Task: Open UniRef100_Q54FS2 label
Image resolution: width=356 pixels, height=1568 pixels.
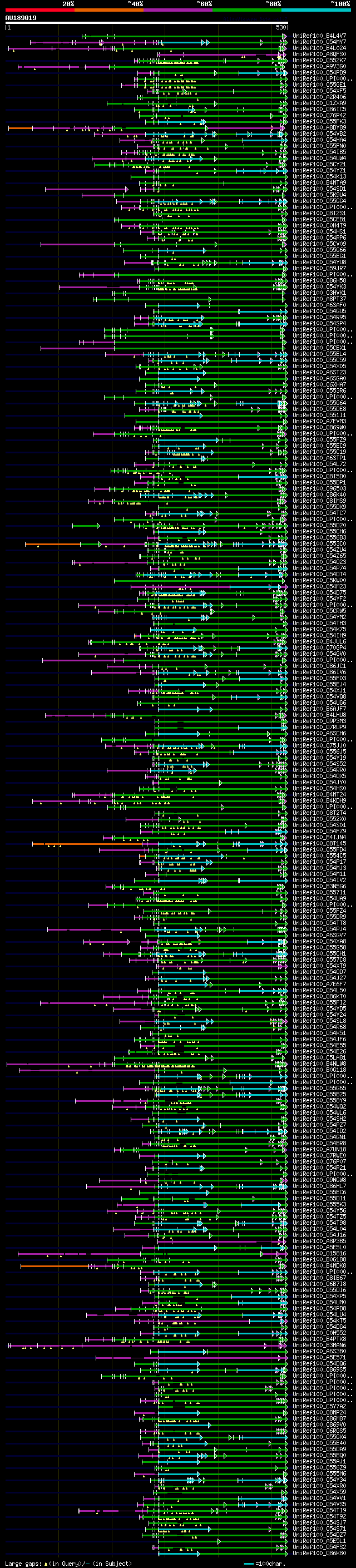Action: [x=319, y=1547]
